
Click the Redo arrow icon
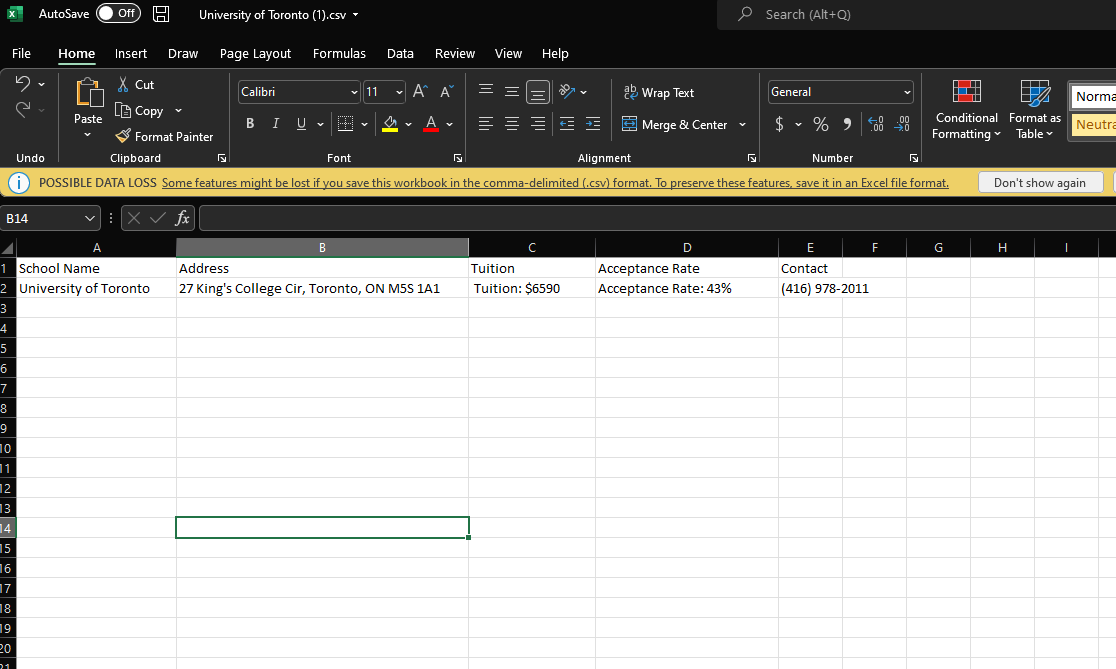click(22, 110)
